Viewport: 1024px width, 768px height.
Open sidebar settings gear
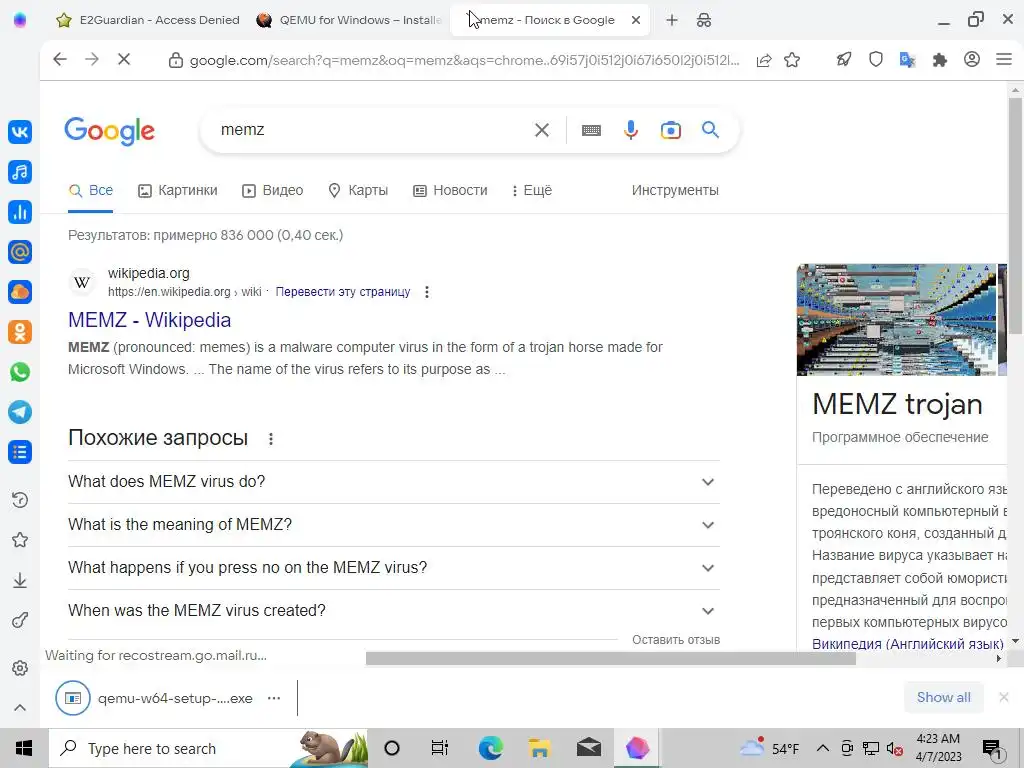pyautogui.click(x=20, y=668)
